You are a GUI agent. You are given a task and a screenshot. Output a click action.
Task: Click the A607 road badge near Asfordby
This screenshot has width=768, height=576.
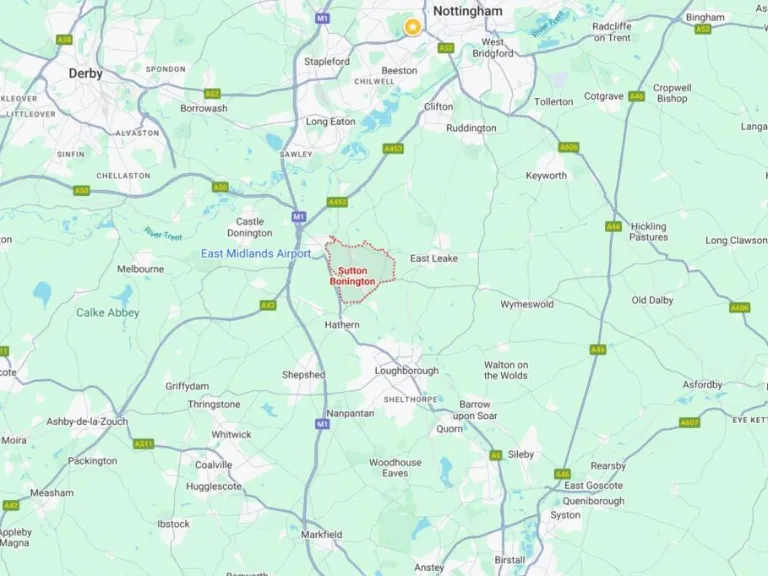(690, 422)
